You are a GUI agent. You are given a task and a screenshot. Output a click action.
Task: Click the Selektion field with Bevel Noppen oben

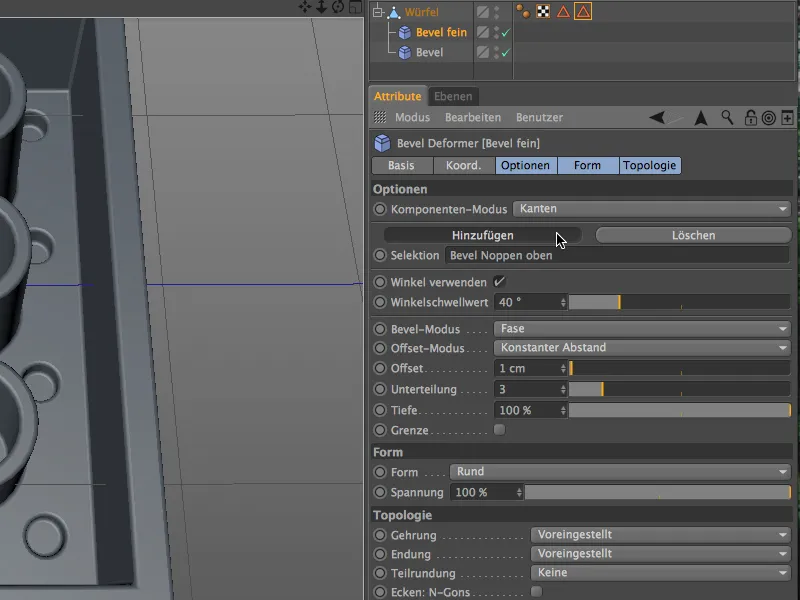coord(617,255)
